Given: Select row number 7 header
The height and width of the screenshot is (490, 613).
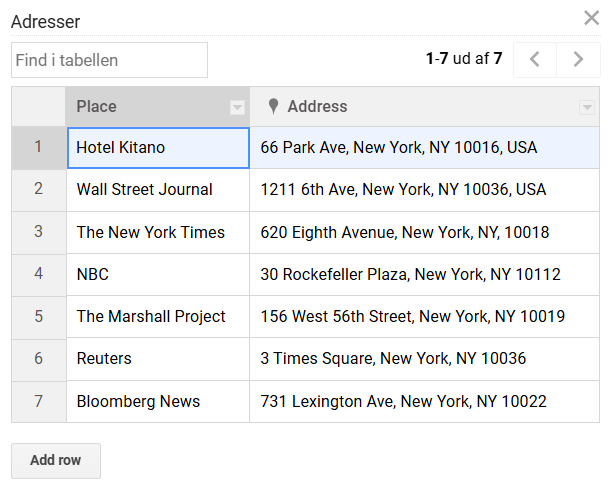Looking at the screenshot, I should point(38,402).
